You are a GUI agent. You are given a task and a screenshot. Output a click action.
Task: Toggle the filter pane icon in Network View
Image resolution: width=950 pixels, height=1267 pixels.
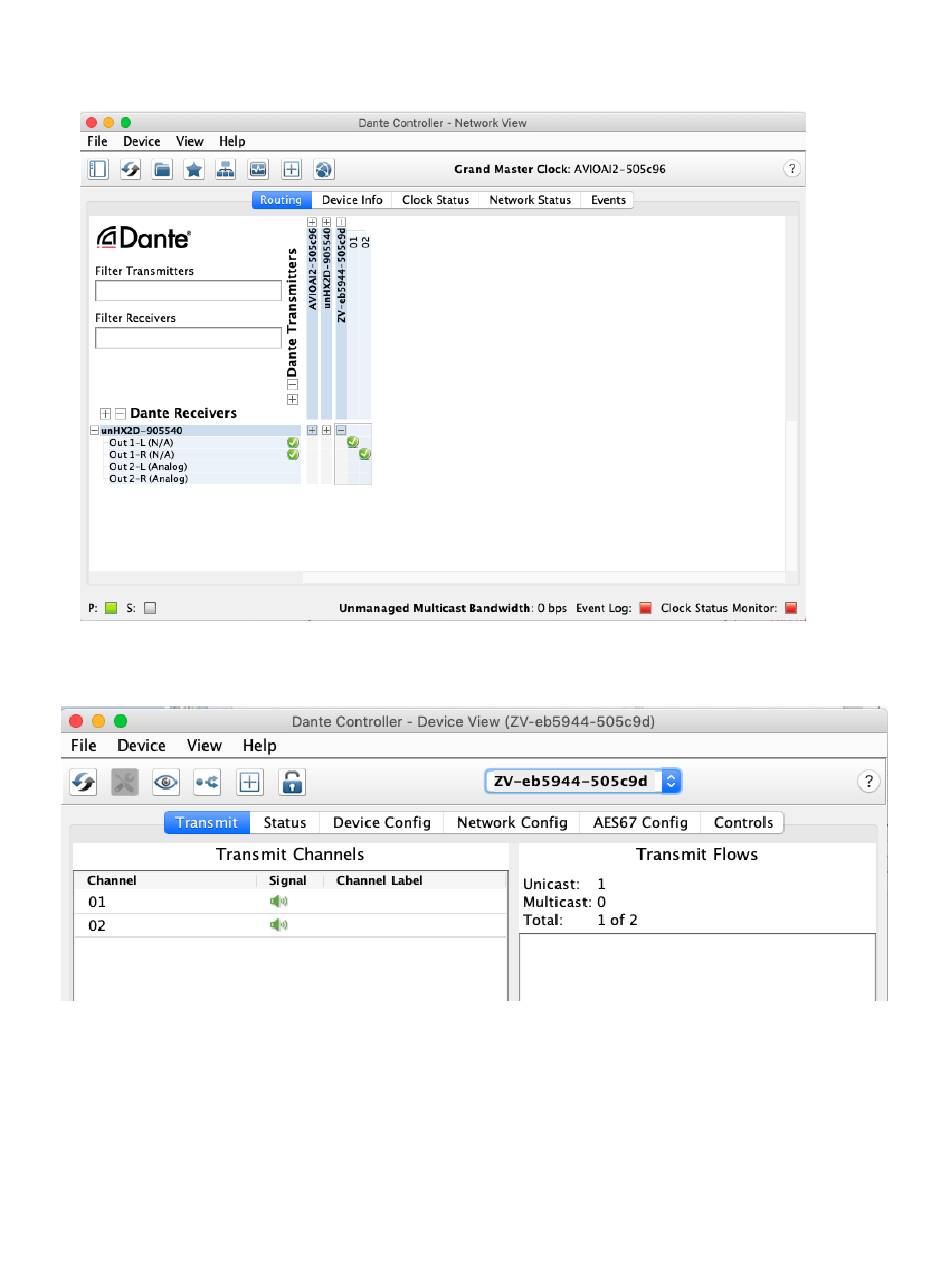pos(98,170)
